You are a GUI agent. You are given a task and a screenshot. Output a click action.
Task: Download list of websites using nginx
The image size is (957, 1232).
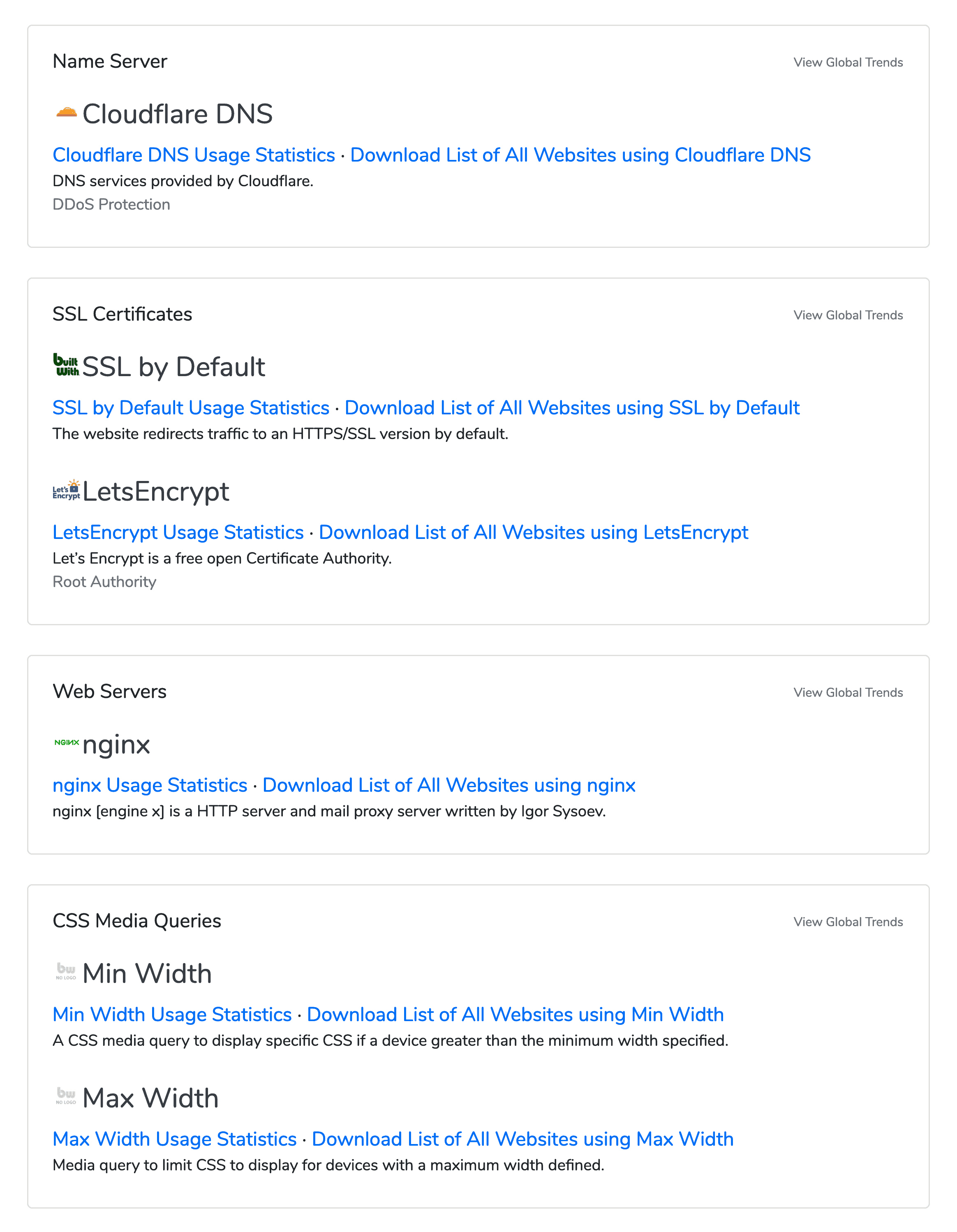[x=449, y=785]
